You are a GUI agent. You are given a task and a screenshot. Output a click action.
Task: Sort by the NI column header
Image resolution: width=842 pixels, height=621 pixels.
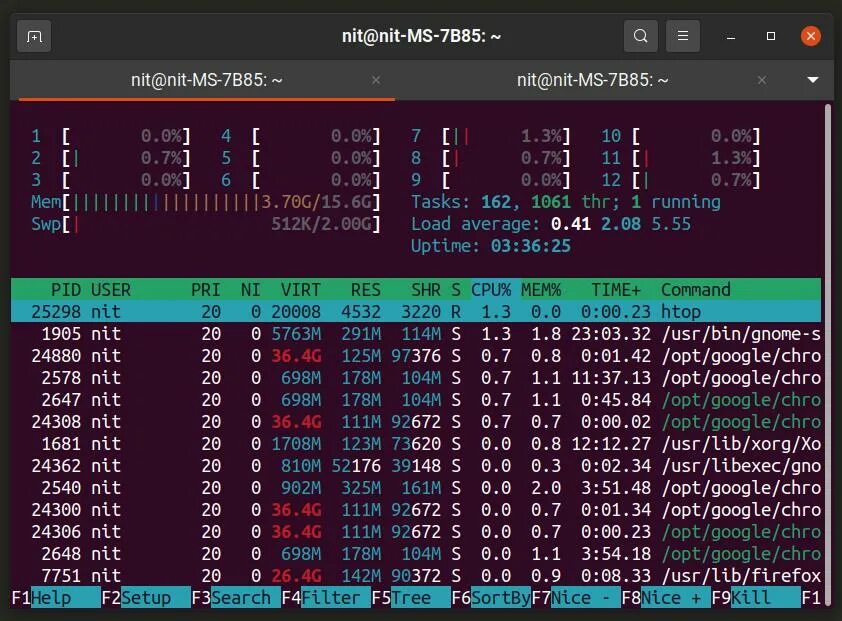click(250, 290)
